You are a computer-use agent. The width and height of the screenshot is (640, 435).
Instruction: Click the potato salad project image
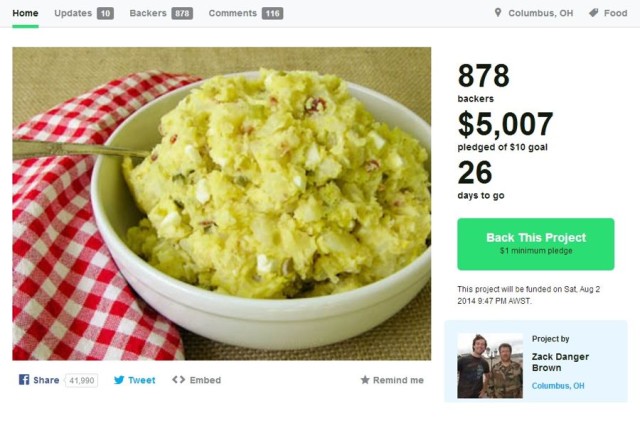pyautogui.click(x=222, y=204)
